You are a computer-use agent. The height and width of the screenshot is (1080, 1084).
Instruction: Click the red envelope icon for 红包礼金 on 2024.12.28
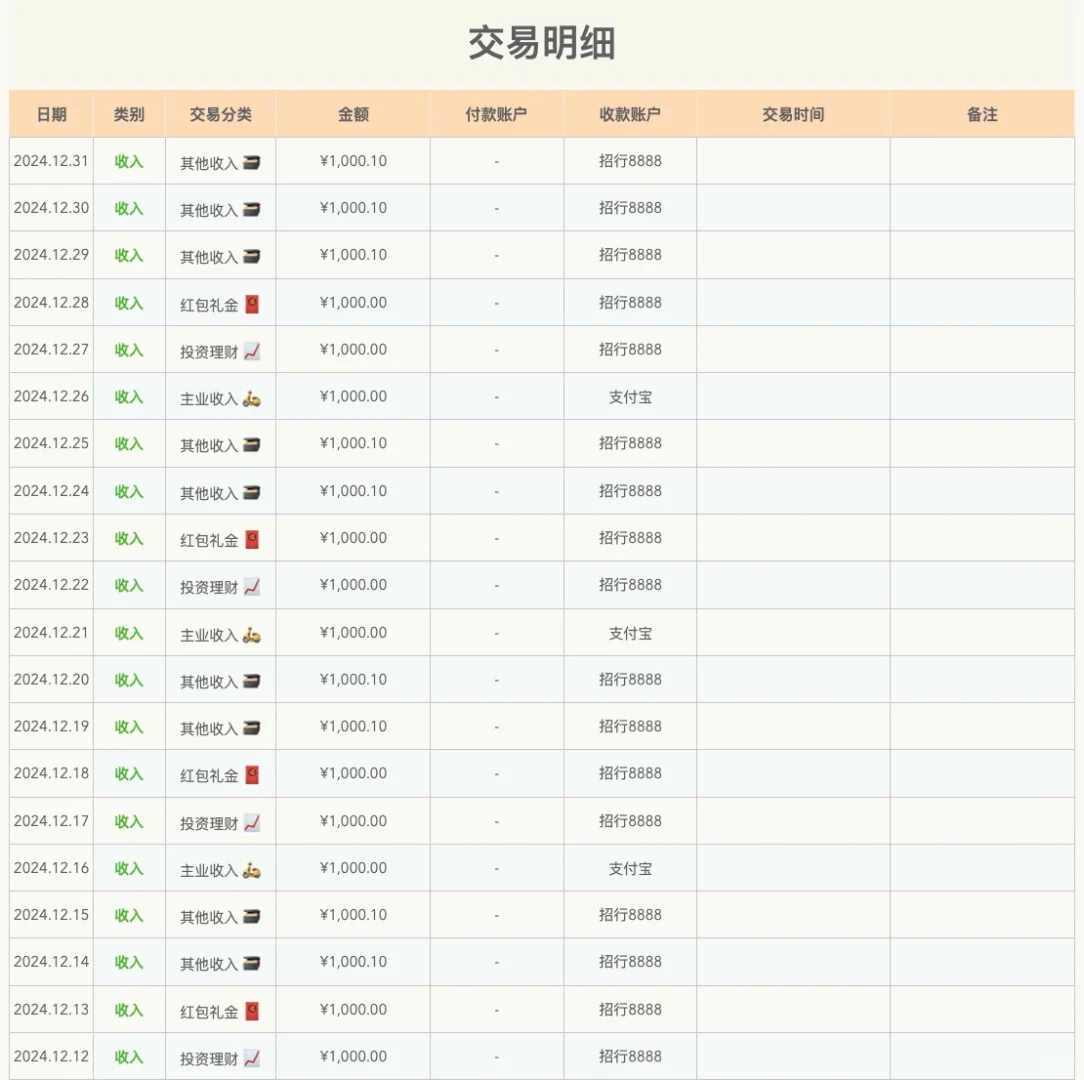click(254, 302)
